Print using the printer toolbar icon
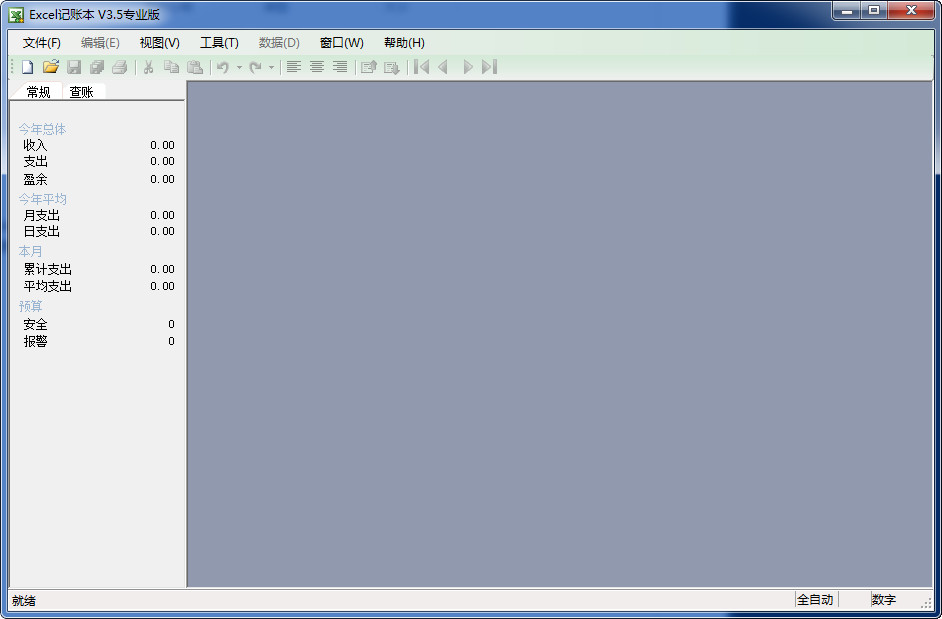Image resolution: width=942 pixels, height=619 pixels. tap(120, 67)
